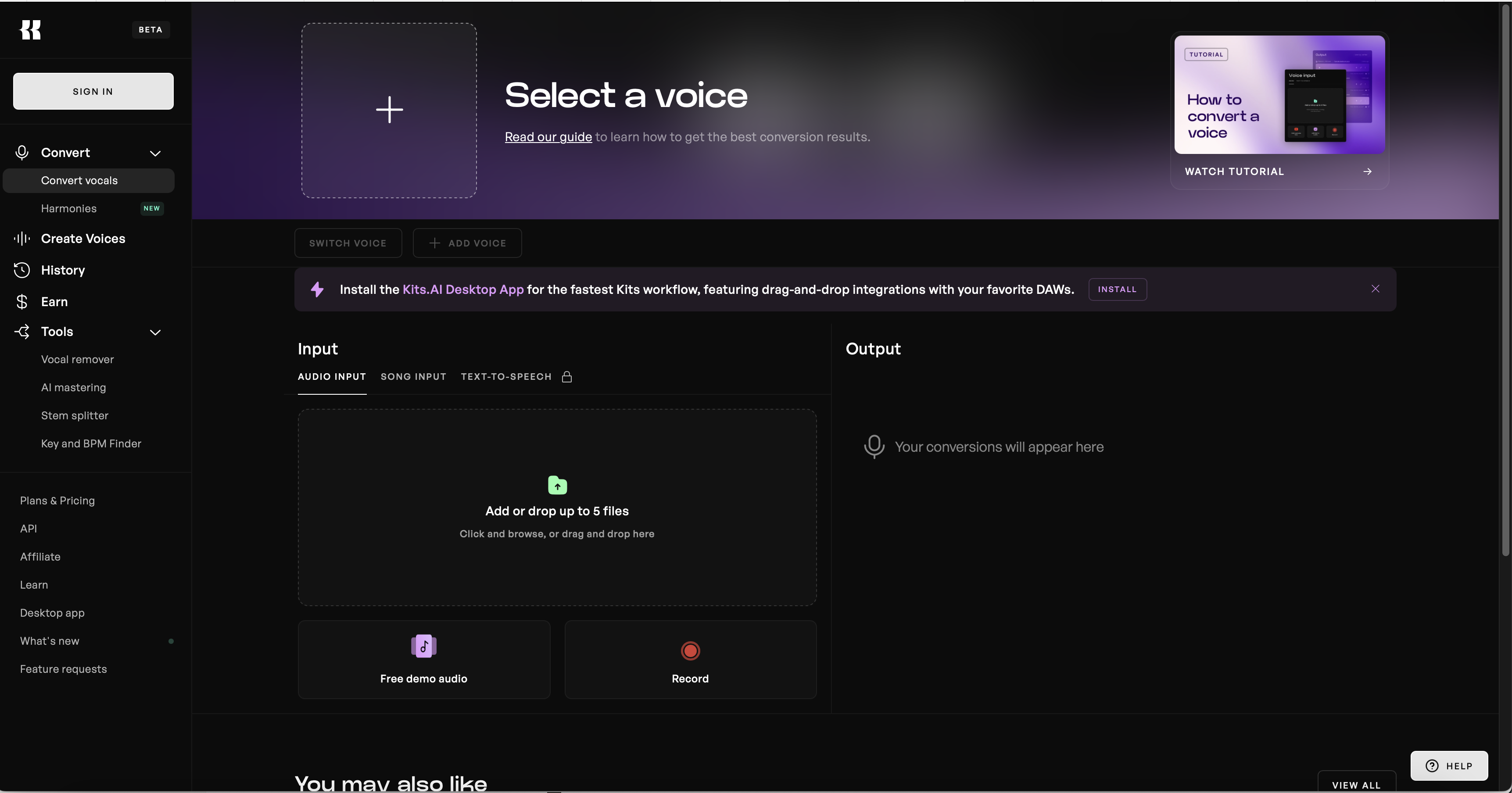Click the History clock icon
Image resolution: width=1512 pixels, height=793 pixels.
click(x=21, y=270)
